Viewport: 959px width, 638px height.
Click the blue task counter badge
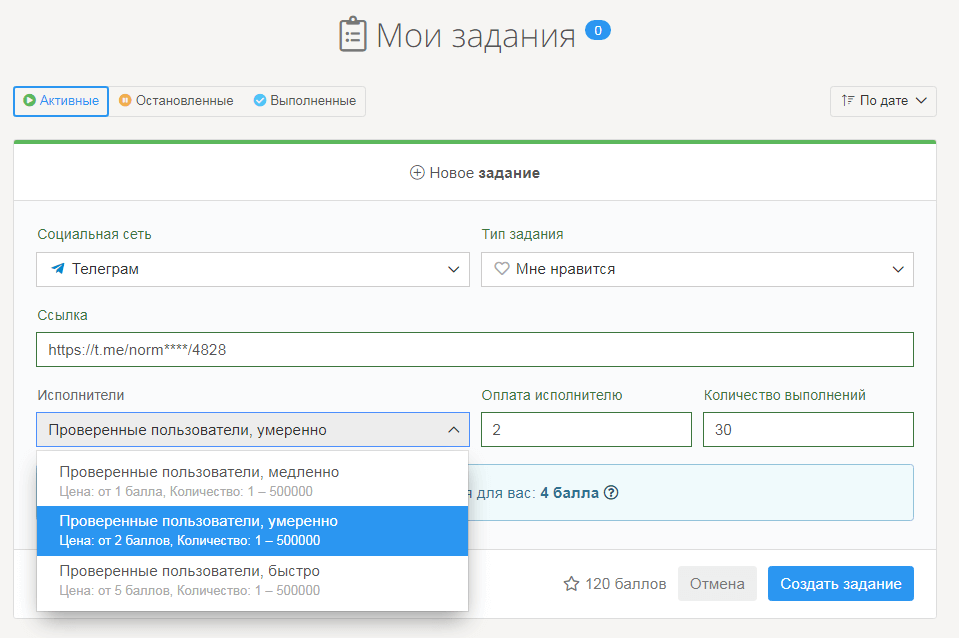coord(597,31)
